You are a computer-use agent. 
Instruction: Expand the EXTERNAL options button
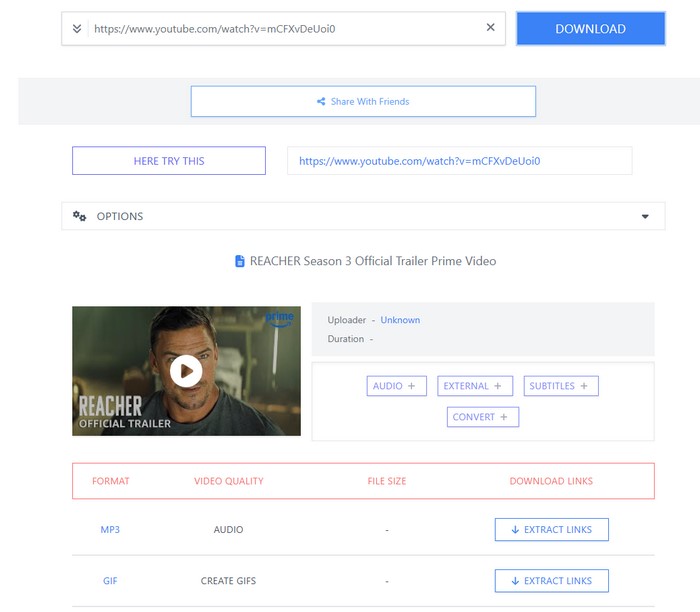[475, 386]
